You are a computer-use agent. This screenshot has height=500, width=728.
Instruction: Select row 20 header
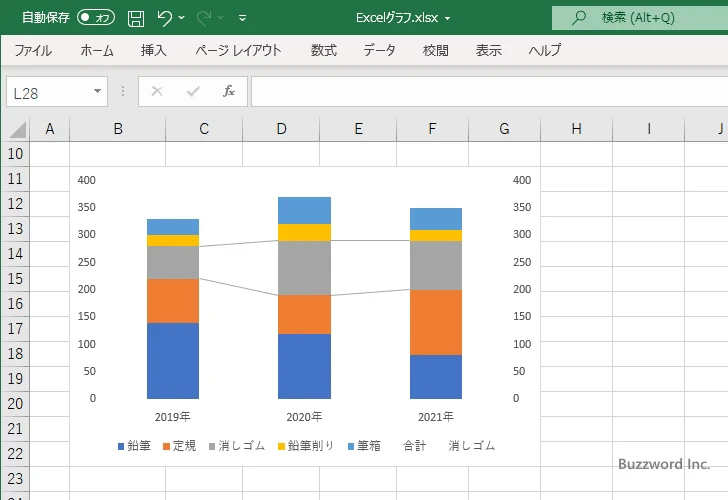pyautogui.click(x=15, y=404)
